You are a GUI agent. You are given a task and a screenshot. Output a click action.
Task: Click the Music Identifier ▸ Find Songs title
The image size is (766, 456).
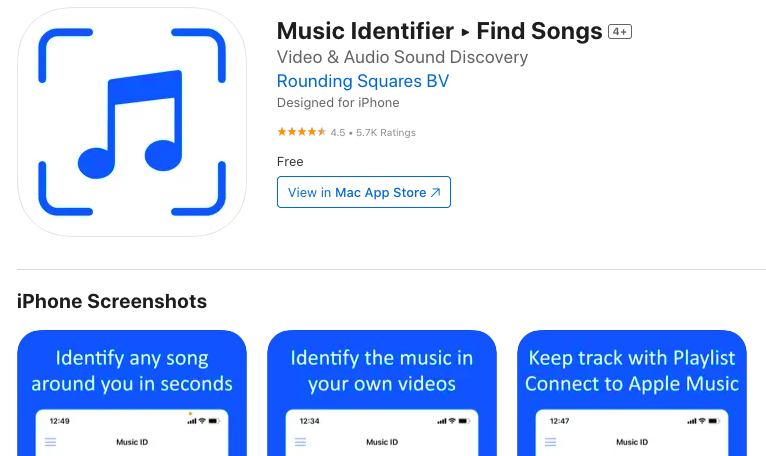click(x=439, y=31)
